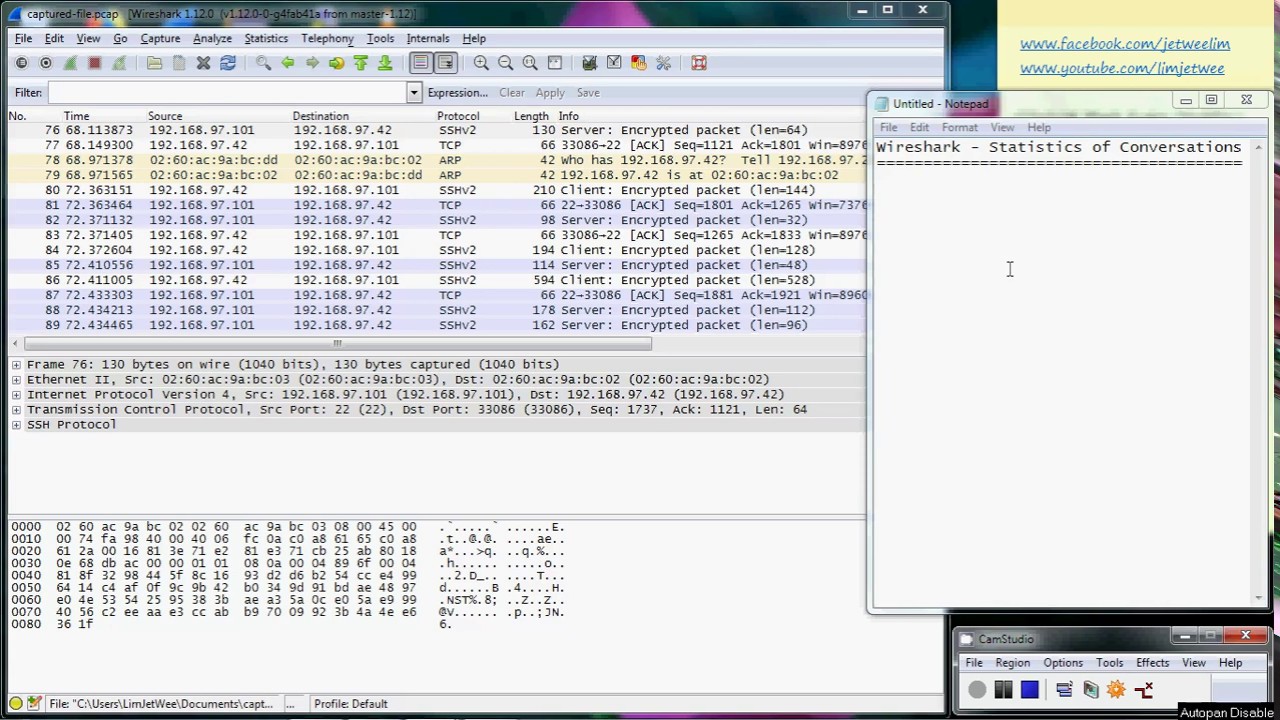This screenshot has width=1280, height=720.
Task: Sort packets by the Time column
Action: pyautogui.click(x=76, y=116)
